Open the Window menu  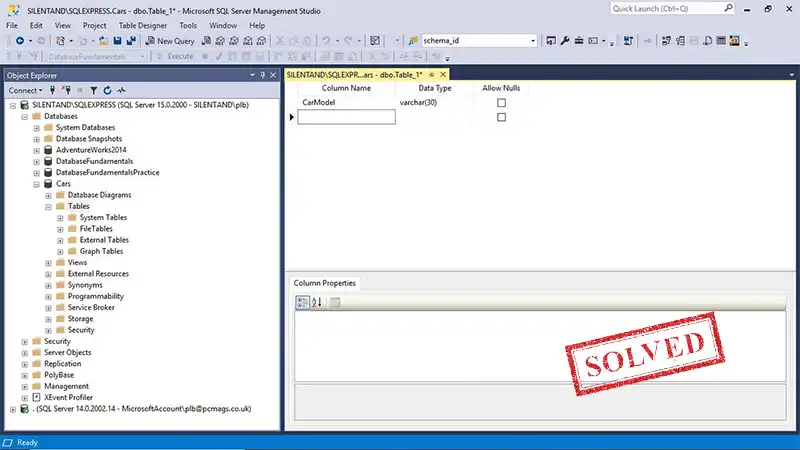tap(223, 25)
